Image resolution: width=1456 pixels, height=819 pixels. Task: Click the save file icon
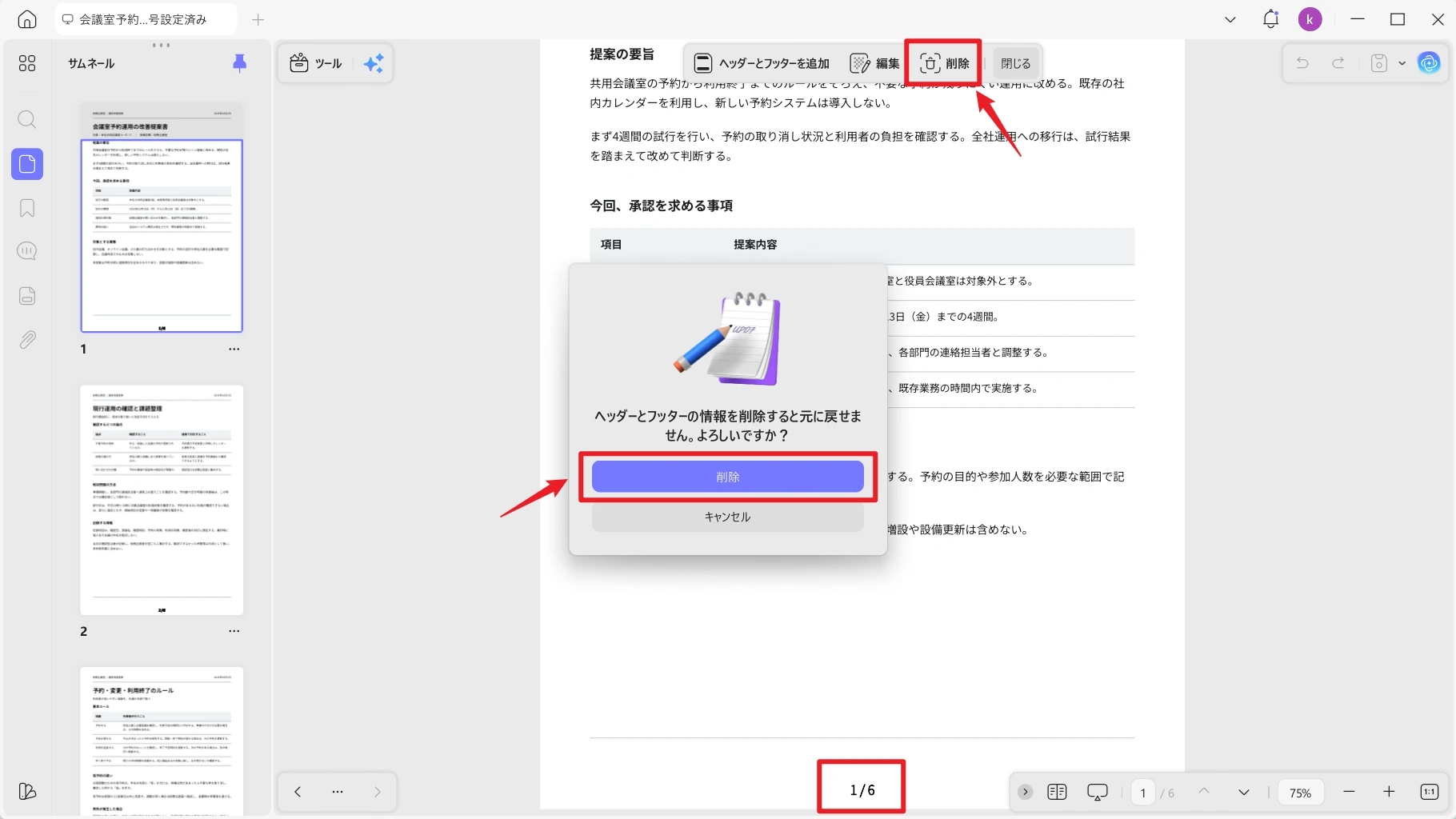1379,63
